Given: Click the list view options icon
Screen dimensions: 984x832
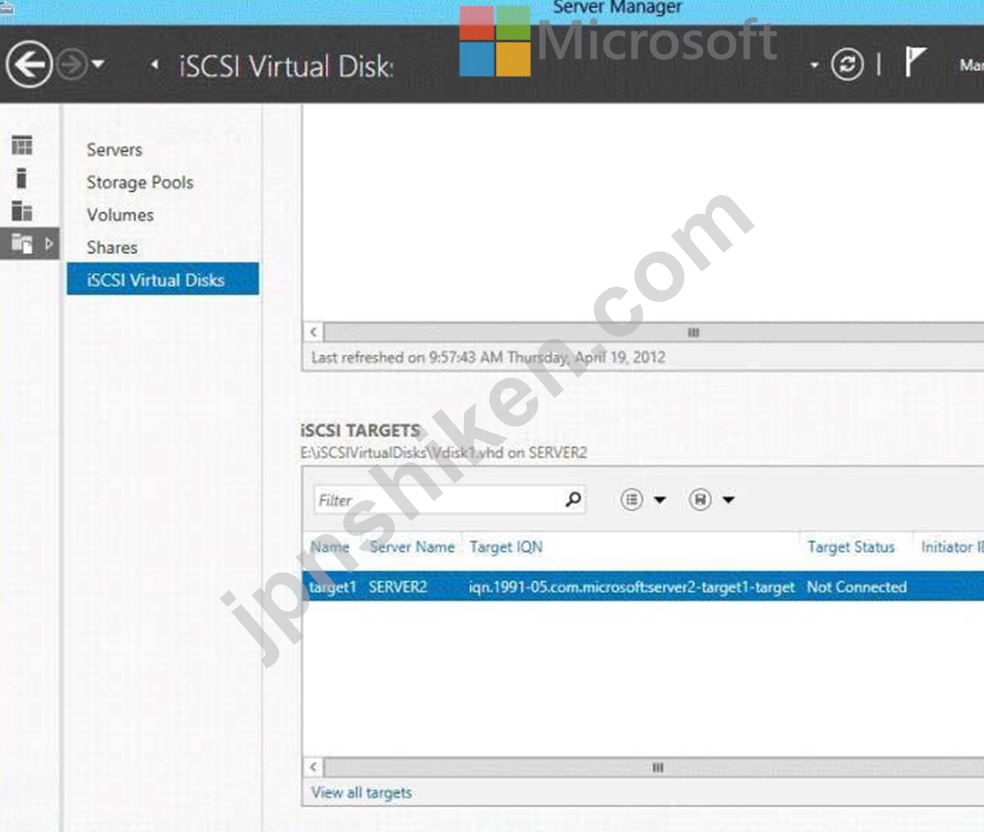Looking at the screenshot, I should [x=631, y=500].
